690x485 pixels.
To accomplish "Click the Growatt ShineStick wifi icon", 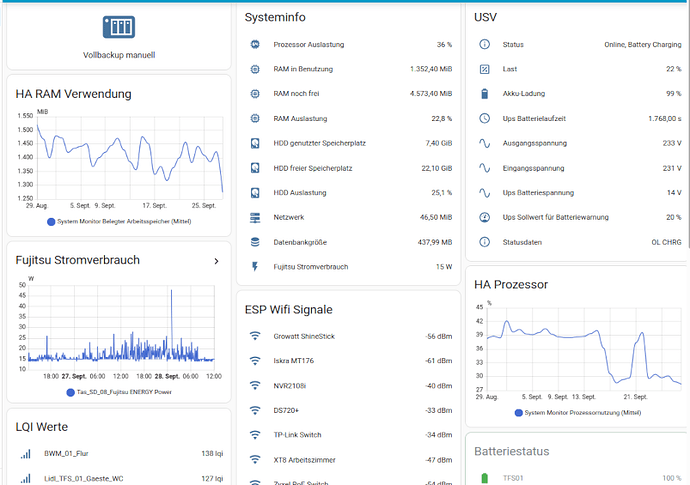I will point(255,336).
